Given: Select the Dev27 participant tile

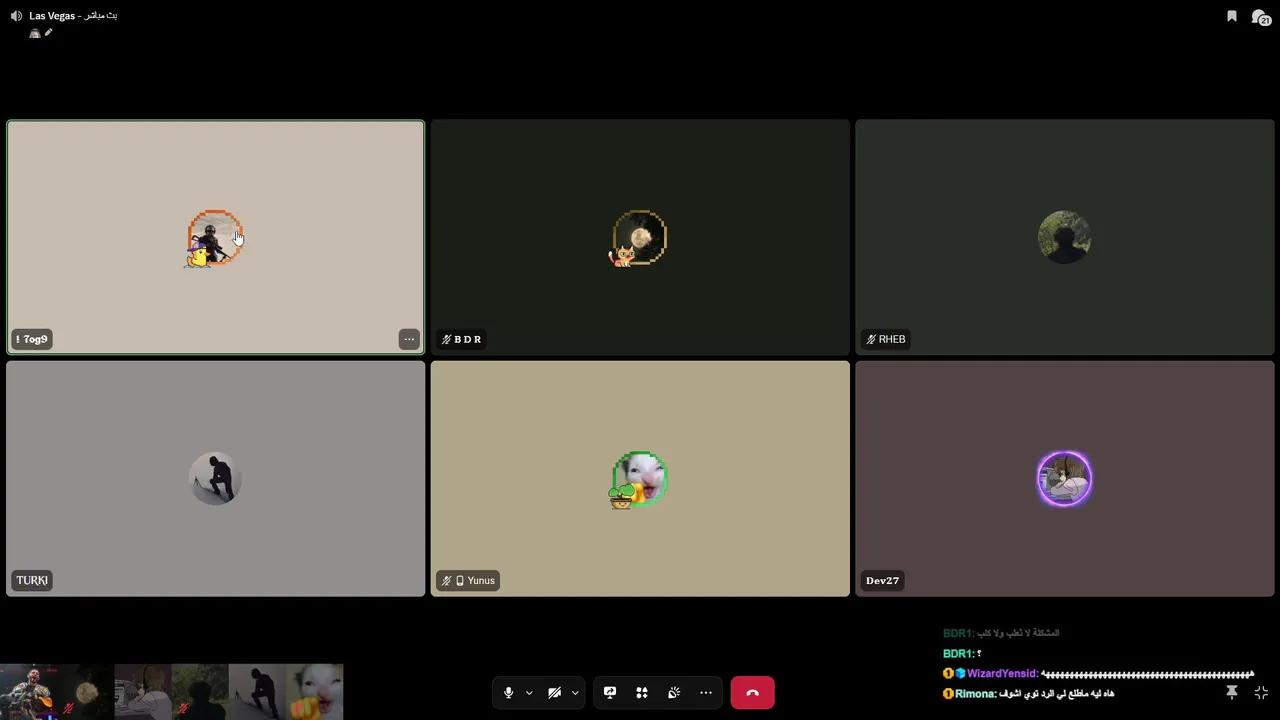Looking at the screenshot, I should (1065, 479).
